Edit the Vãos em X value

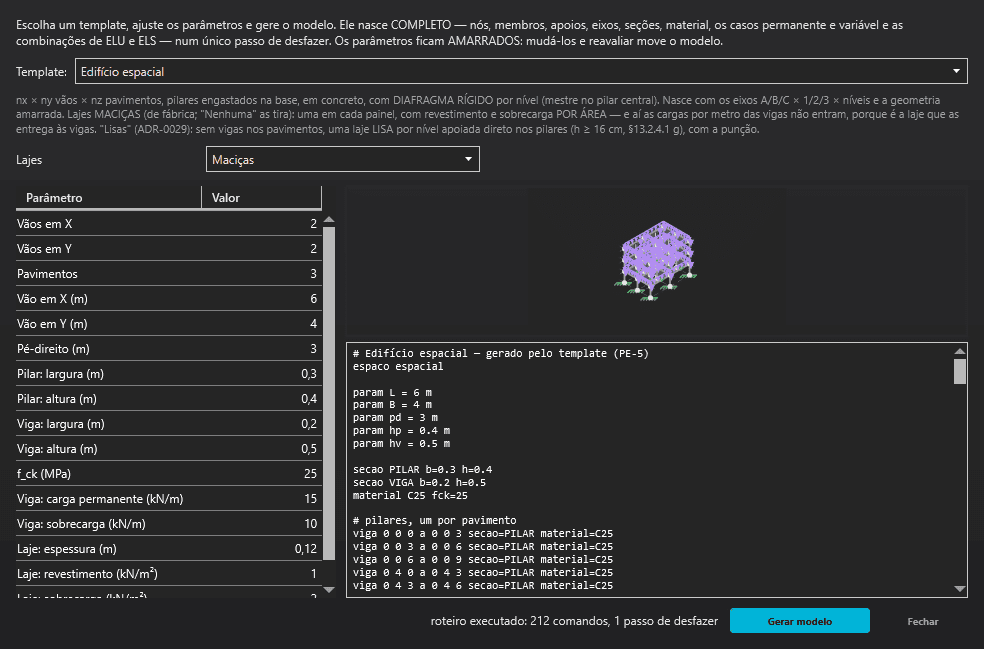point(262,223)
